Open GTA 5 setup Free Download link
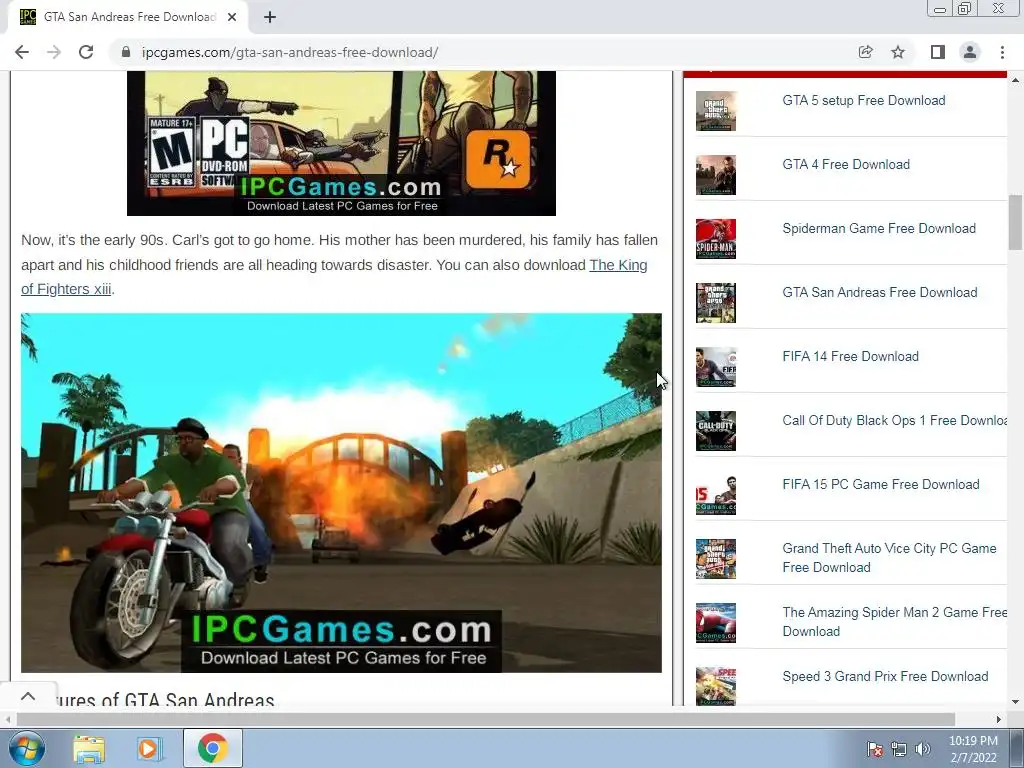Viewport: 1024px width, 768px height. [x=863, y=101]
